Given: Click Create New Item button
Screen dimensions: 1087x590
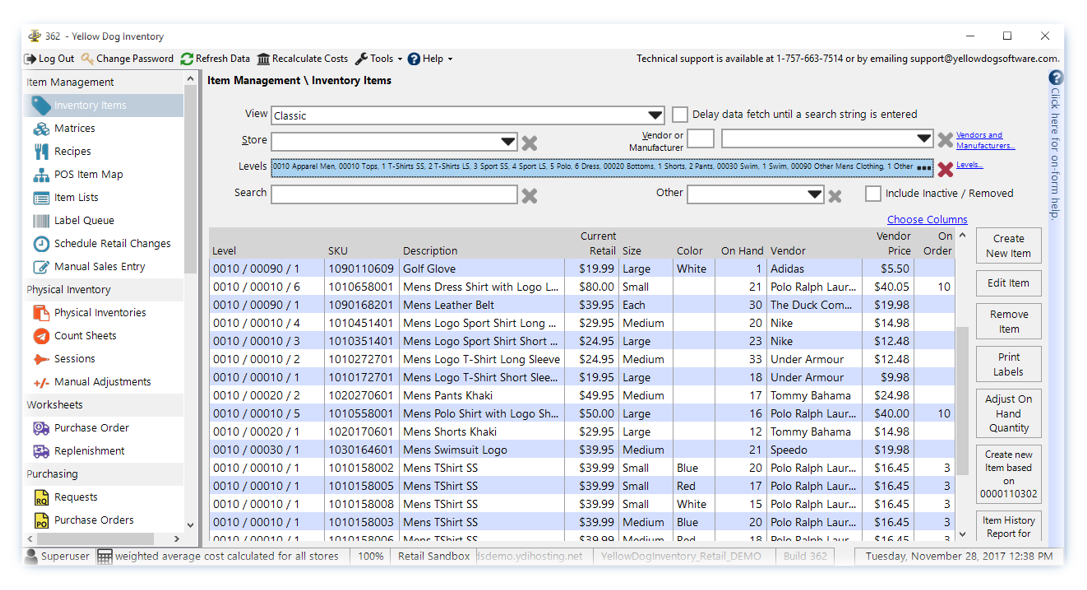Looking at the screenshot, I should point(1008,245).
